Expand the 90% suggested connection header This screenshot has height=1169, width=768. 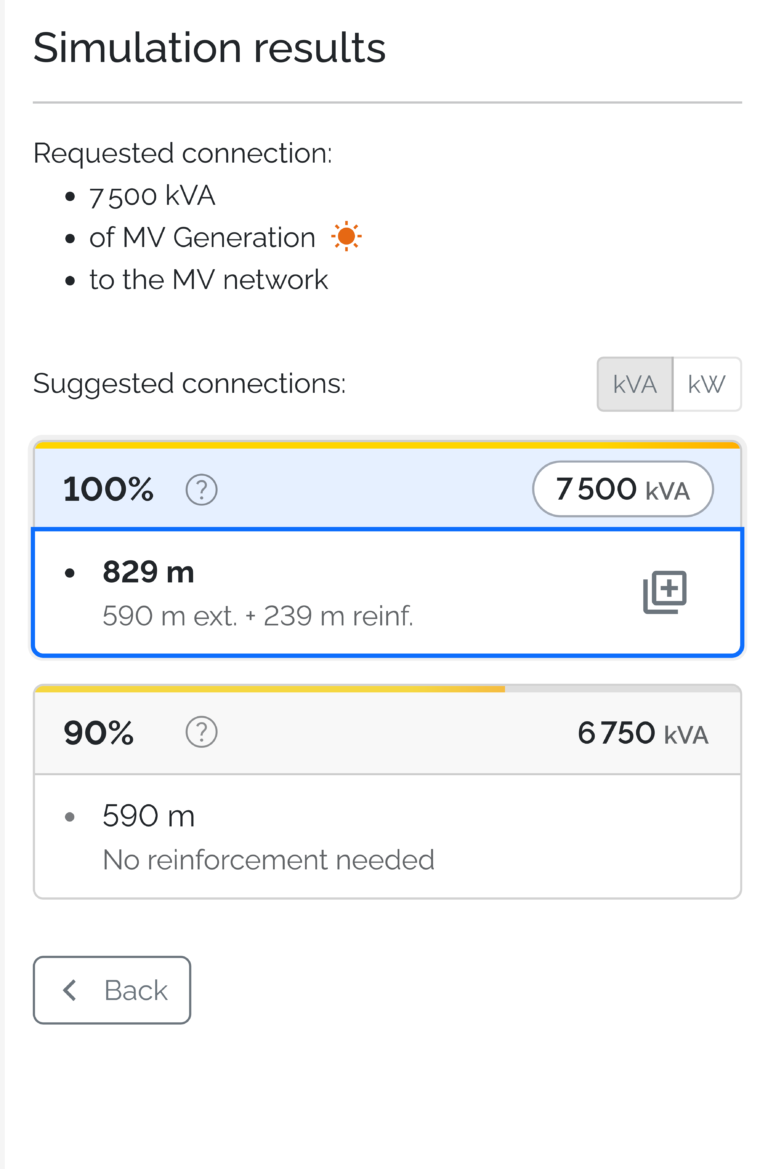(x=387, y=733)
